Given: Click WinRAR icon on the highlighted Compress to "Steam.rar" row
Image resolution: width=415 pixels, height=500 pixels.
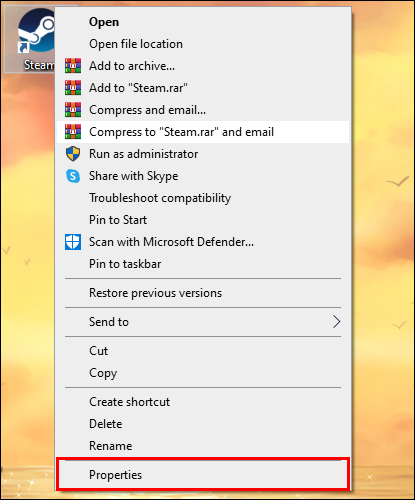Looking at the screenshot, I should pos(73,132).
